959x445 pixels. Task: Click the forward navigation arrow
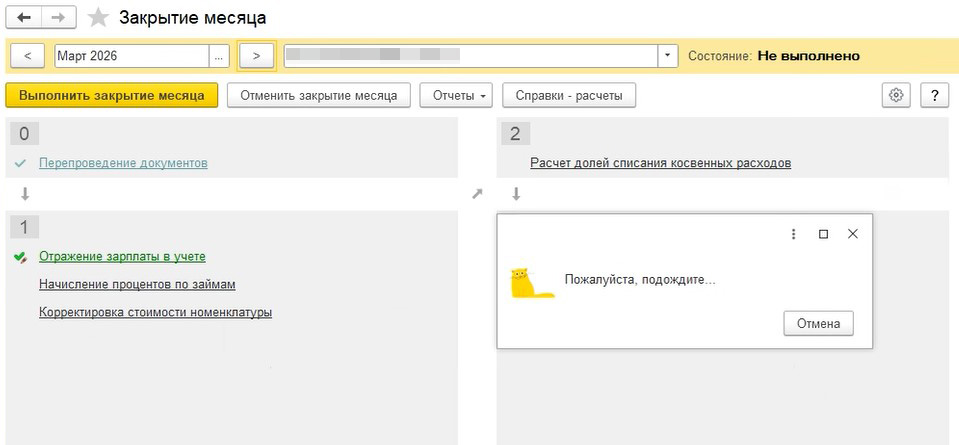pos(58,18)
